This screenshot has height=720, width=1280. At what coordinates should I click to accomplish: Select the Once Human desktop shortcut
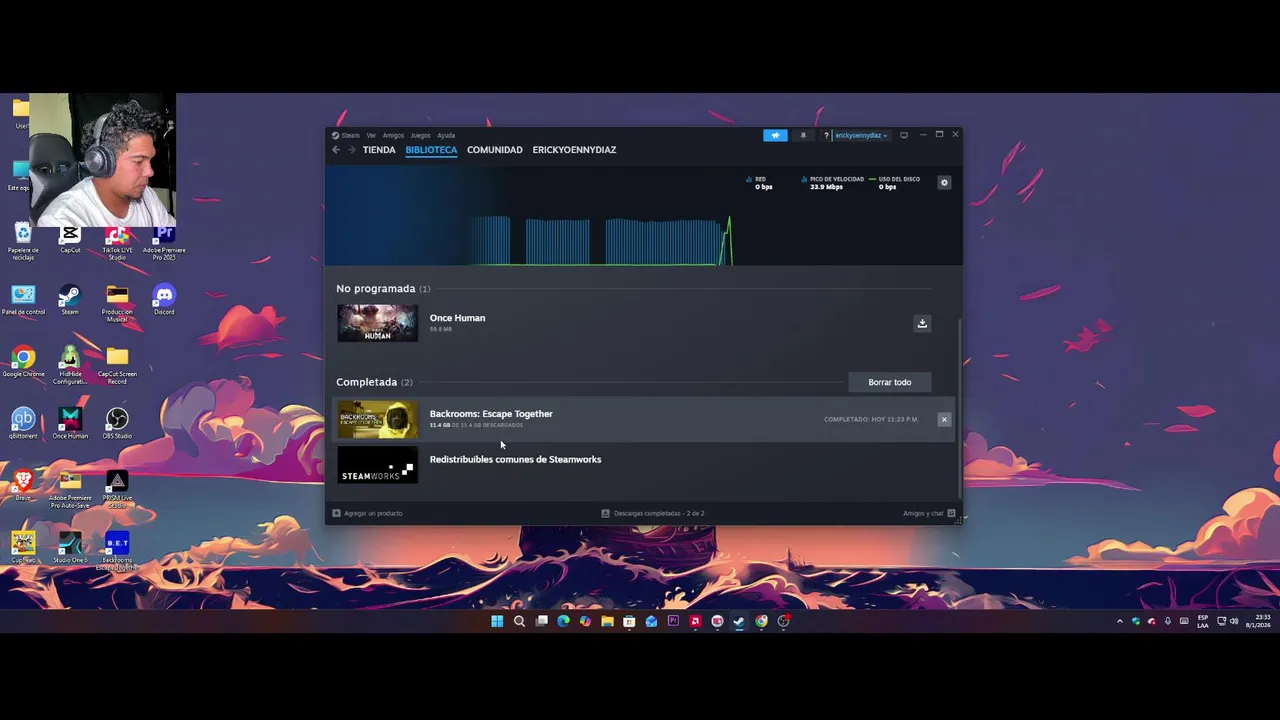[70, 422]
